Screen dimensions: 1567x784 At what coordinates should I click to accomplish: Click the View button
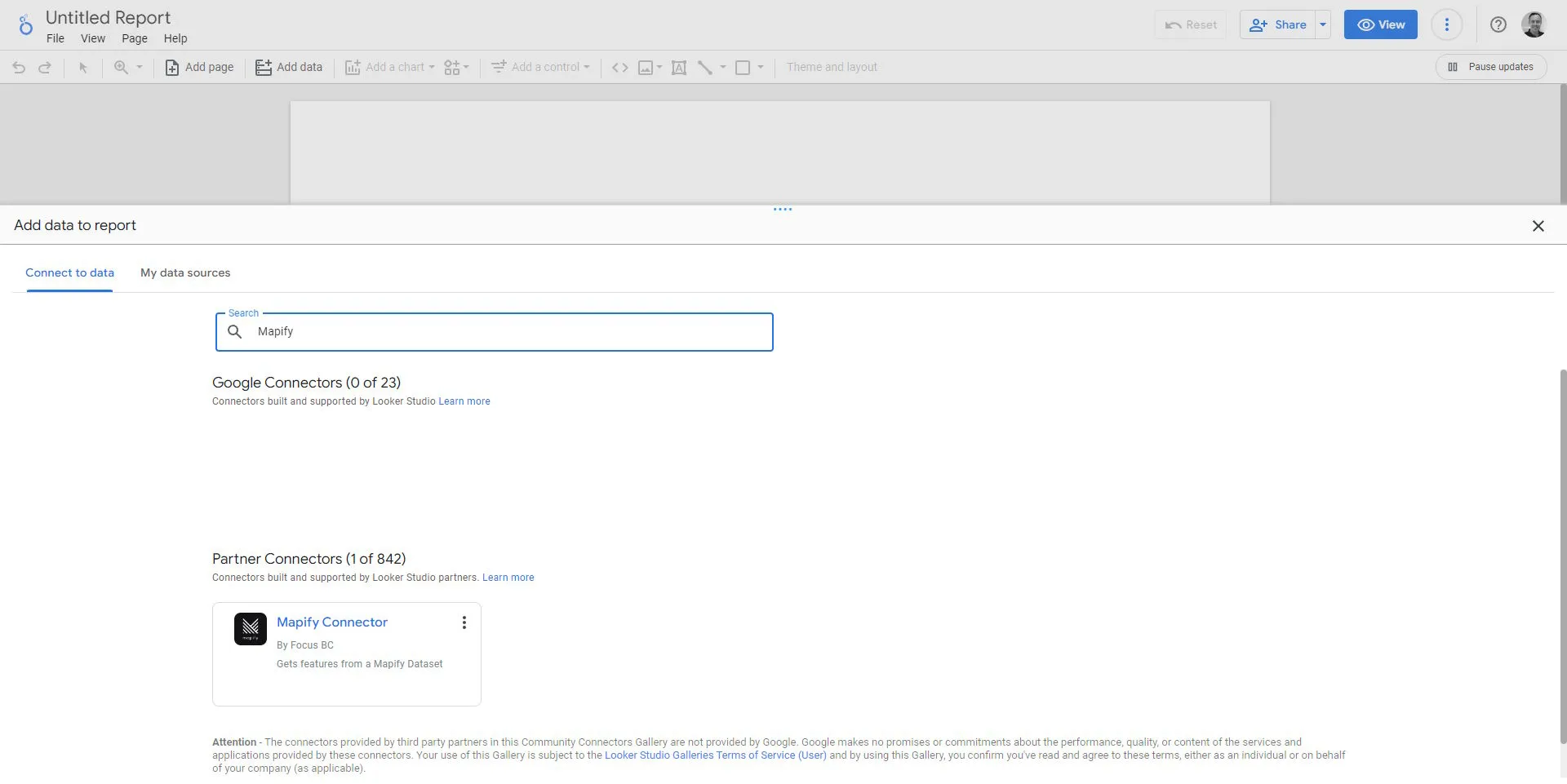tap(1381, 24)
